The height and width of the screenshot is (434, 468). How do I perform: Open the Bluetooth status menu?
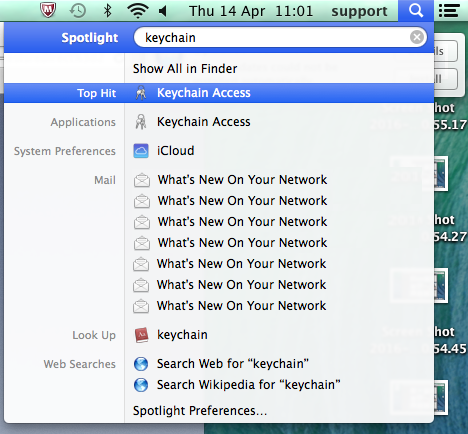pyautogui.click(x=107, y=11)
